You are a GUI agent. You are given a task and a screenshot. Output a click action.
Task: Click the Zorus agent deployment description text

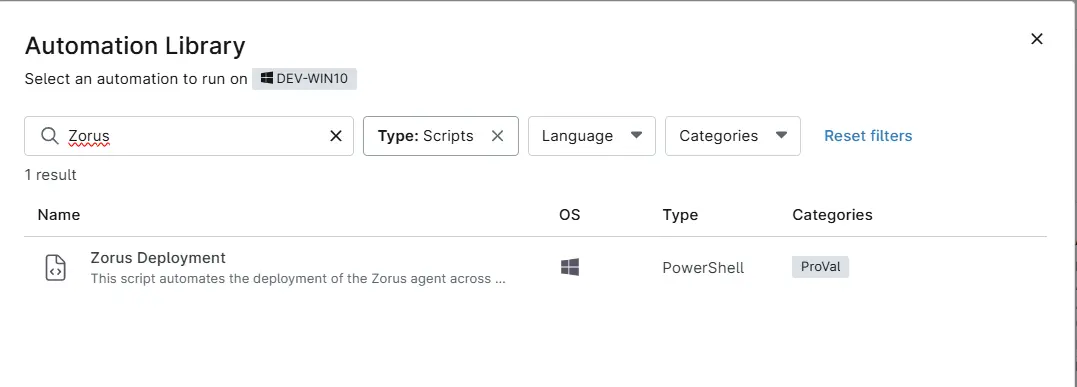[x=298, y=279]
